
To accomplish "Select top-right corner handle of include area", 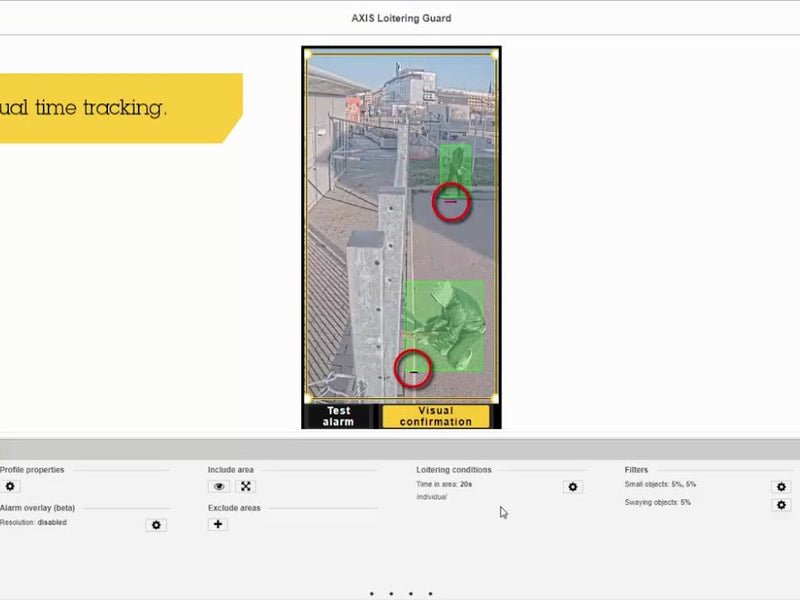I will point(495,54).
